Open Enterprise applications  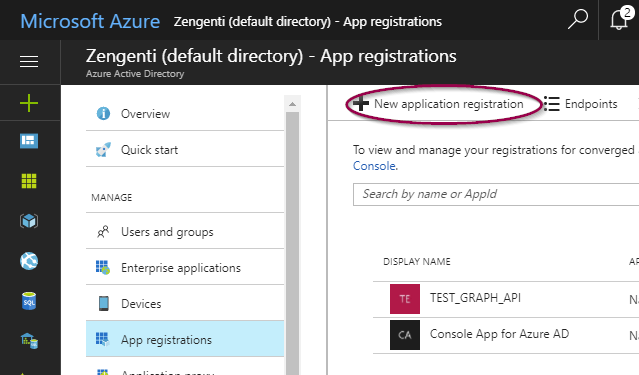pos(185,267)
